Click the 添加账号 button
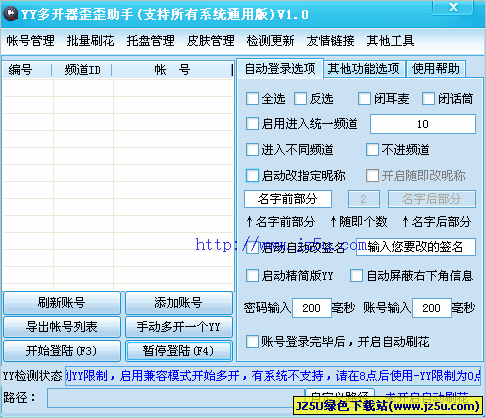 [x=179, y=303]
